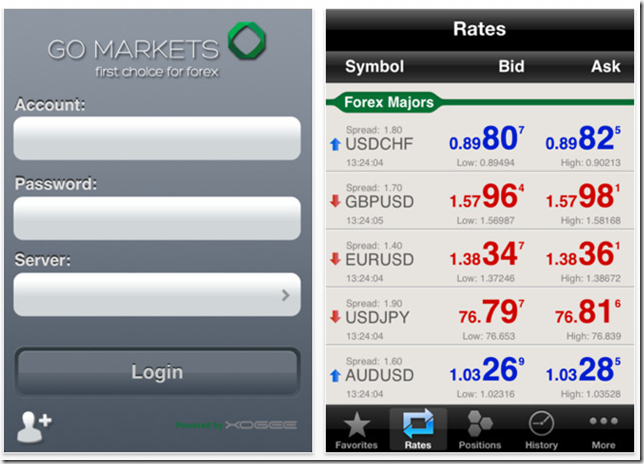This screenshot has width=644, height=464.
Task: Click AUDUSD Spread: 1.60 label
Action: (x=374, y=362)
